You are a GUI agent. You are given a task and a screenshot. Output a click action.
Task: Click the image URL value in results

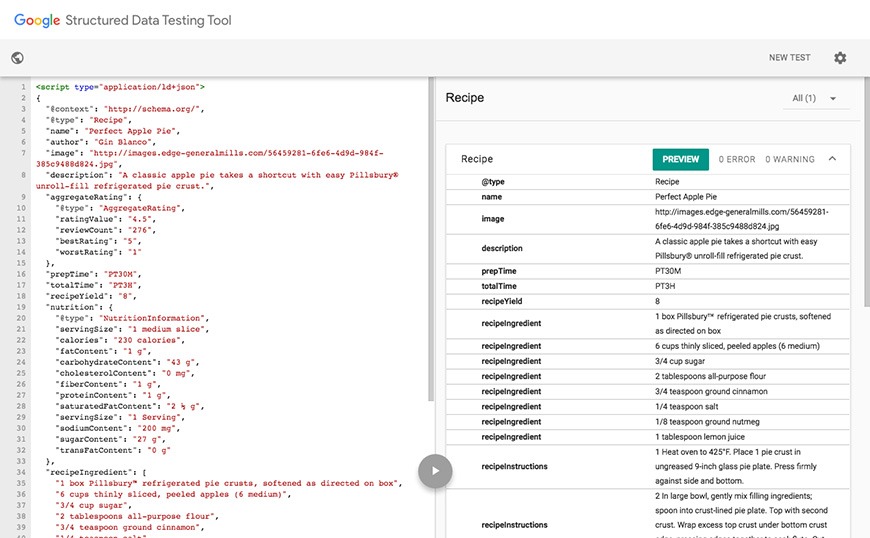coord(741,218)
